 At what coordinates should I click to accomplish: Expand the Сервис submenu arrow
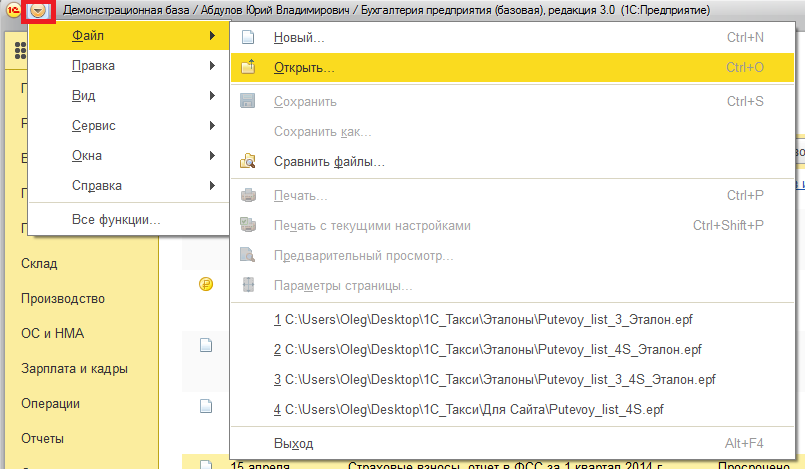click(212, 126)
